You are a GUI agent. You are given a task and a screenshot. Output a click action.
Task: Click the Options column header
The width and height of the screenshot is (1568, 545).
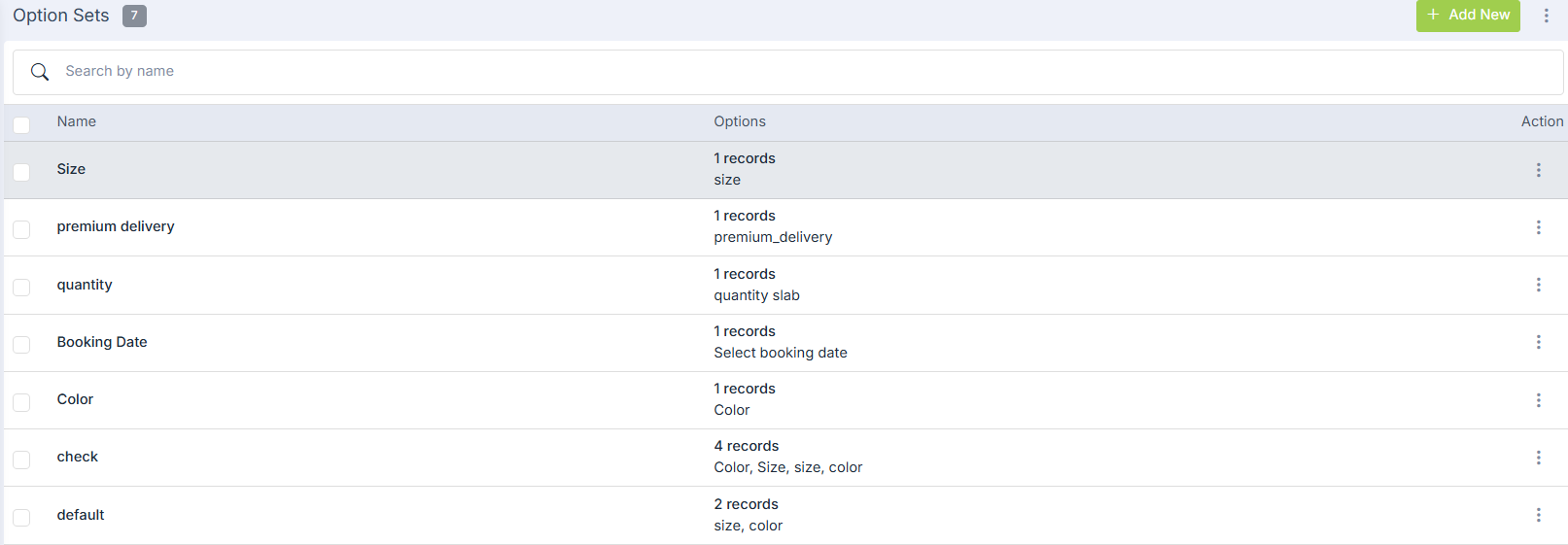tap(740, 121)
